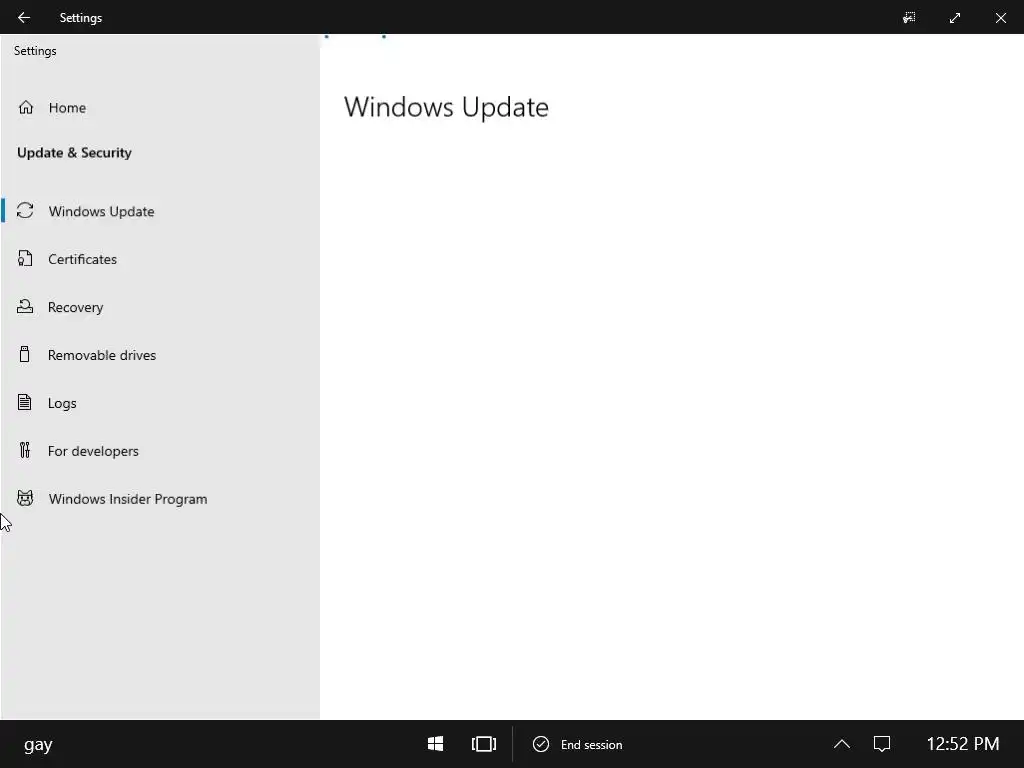Toggle full screen with the expand icon
The width and height of the screenshot is (1024, 768).
955,18
